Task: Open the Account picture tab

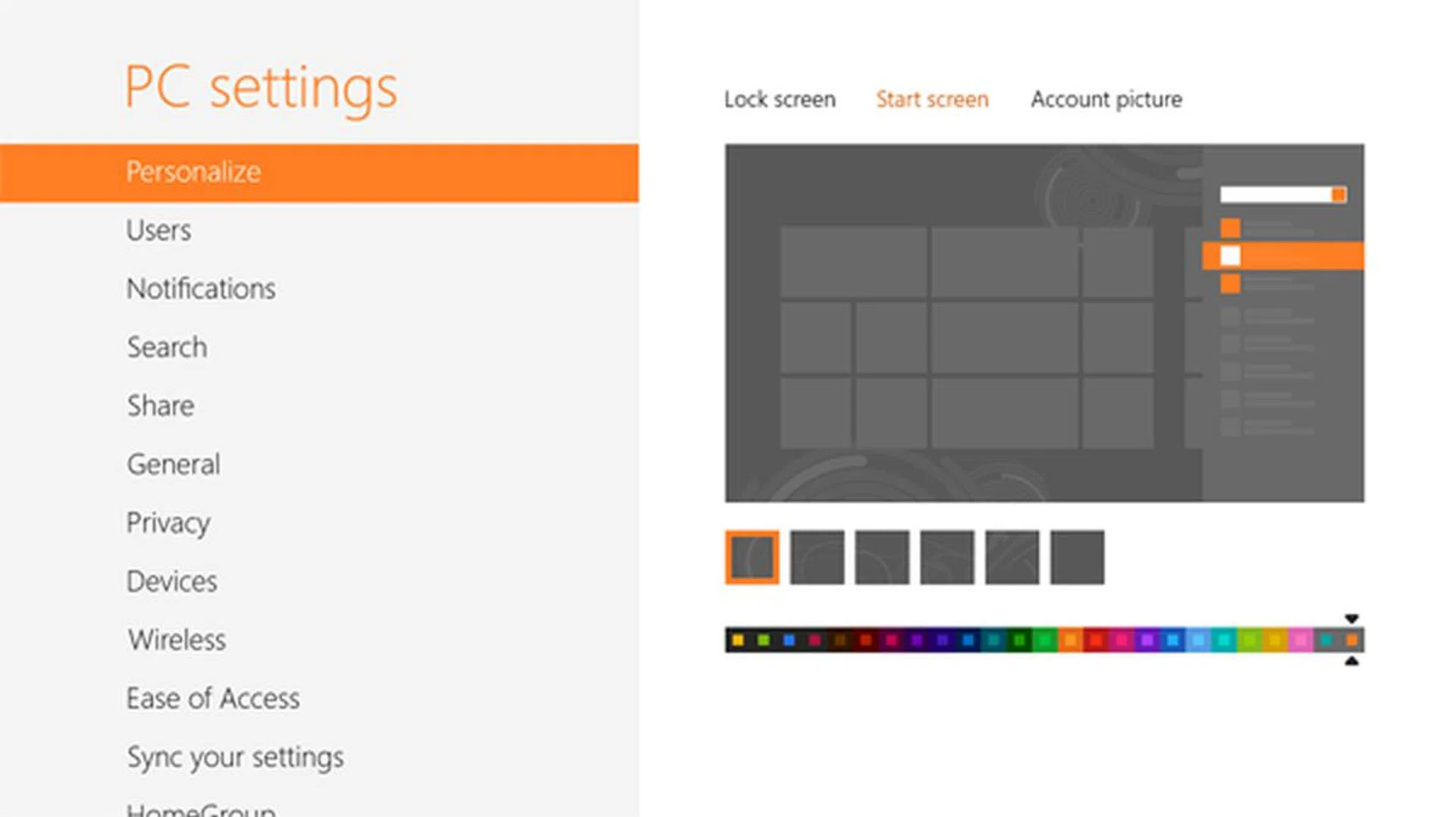Action: pos(1106,99)
